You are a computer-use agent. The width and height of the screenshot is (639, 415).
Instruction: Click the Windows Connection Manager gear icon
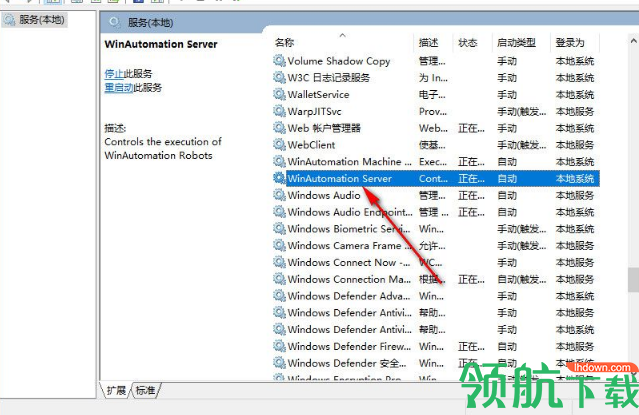coord(279,279)
